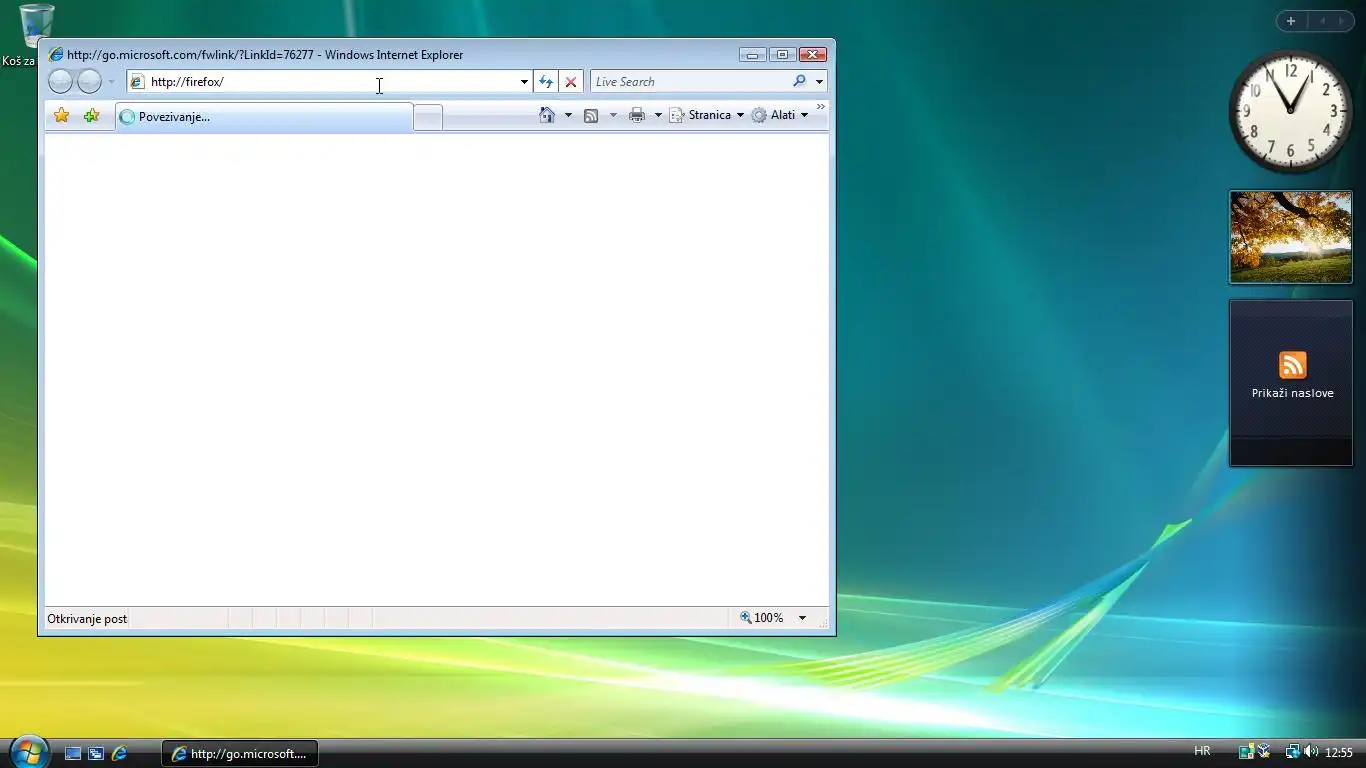Open the Stranica menu
1366x768 pixels.
707,115
